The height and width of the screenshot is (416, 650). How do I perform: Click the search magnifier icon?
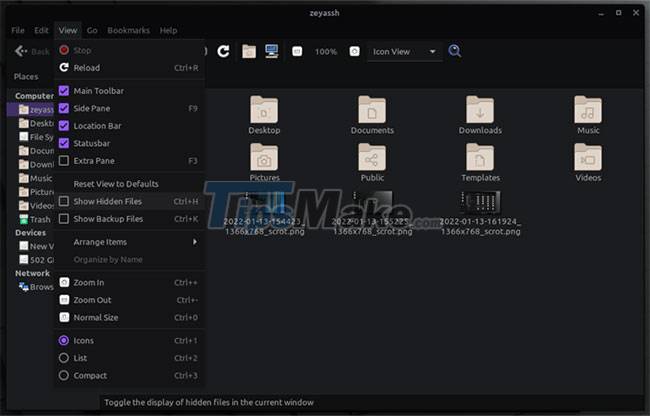[x=455, y=51]
